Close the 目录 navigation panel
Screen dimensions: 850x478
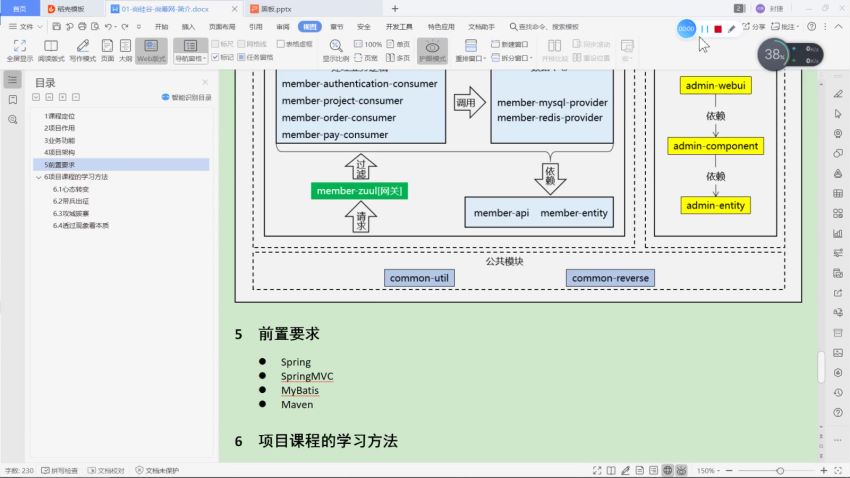tap(205, 82)
